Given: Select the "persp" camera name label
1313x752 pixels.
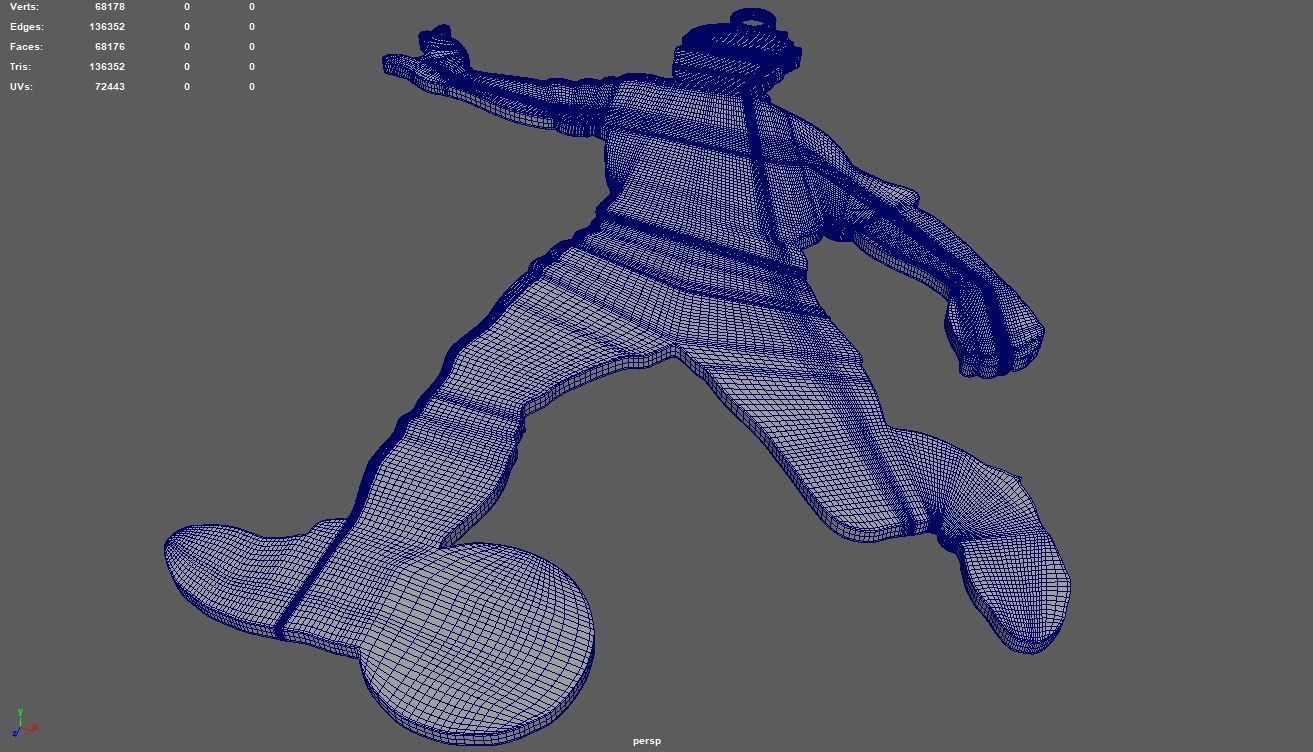Looking at the screenshot, I should 647,741.
